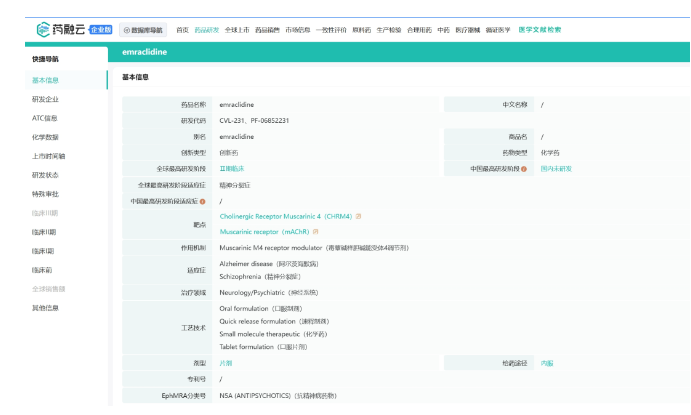Click icon after Cholinergic Receptor Muscarinic 4 (CHRM4)
Image resolution: width=691 pixels, height=415 pixels.
pos(359,216)
